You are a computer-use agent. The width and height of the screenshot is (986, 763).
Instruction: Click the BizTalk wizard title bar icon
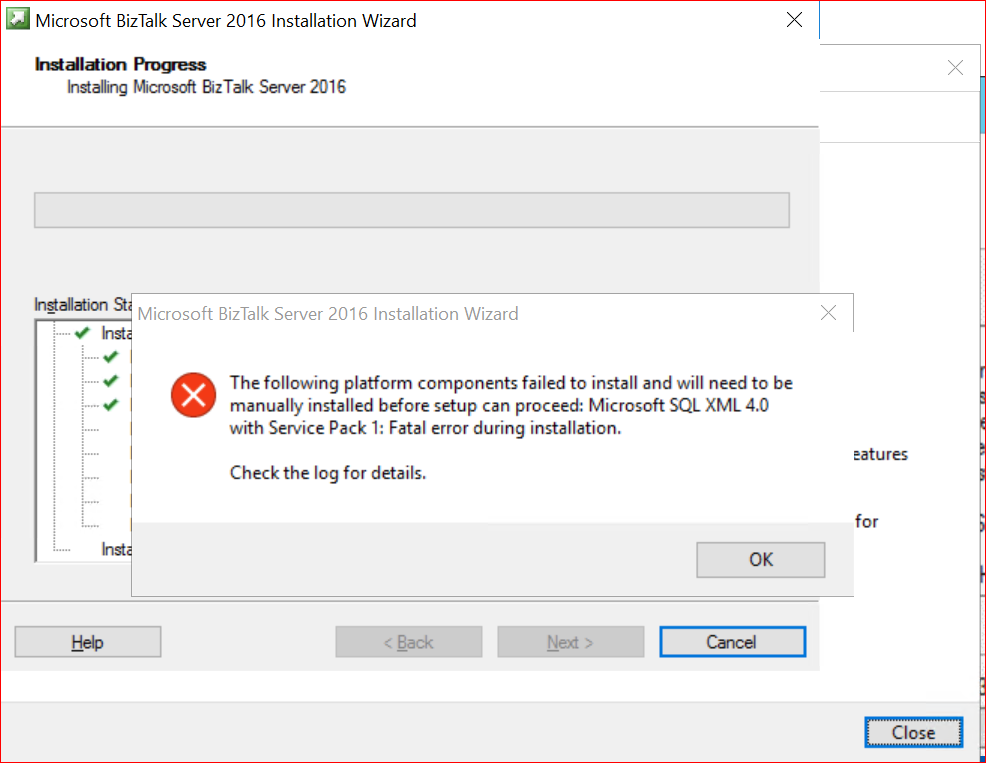18,20
